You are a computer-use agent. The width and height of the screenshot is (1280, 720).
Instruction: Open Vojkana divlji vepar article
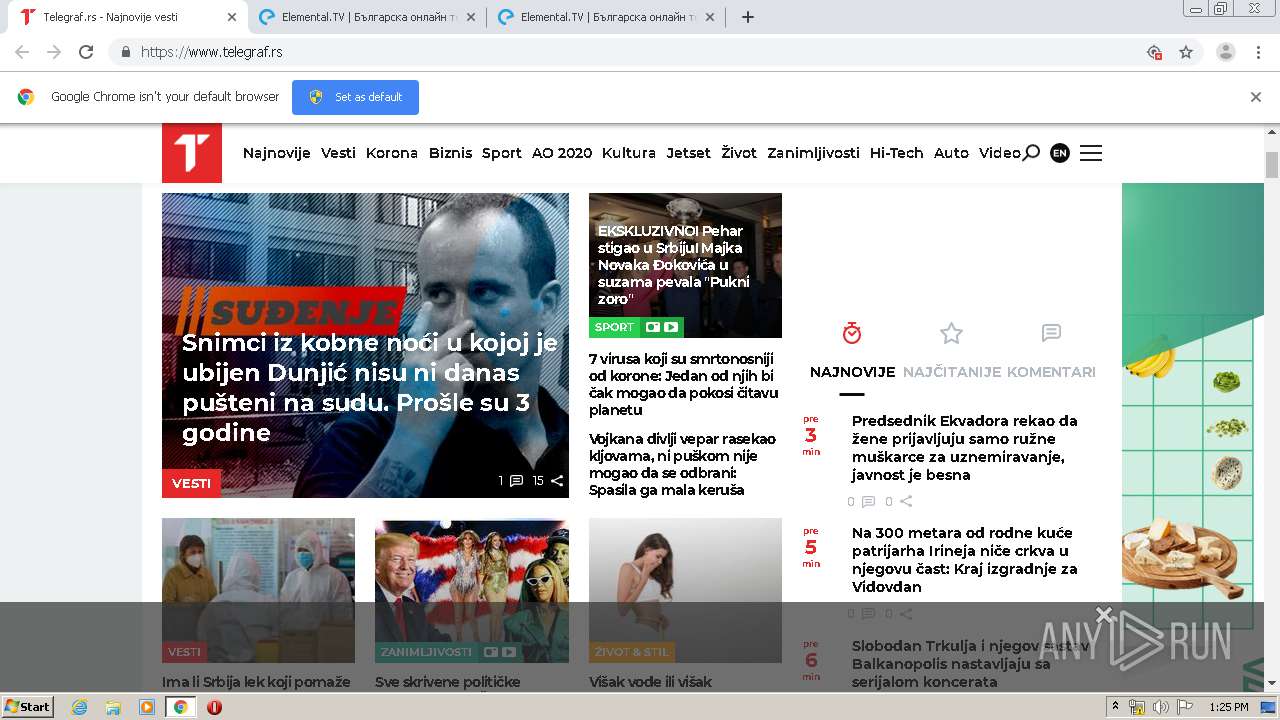click(x=682, y=465)
